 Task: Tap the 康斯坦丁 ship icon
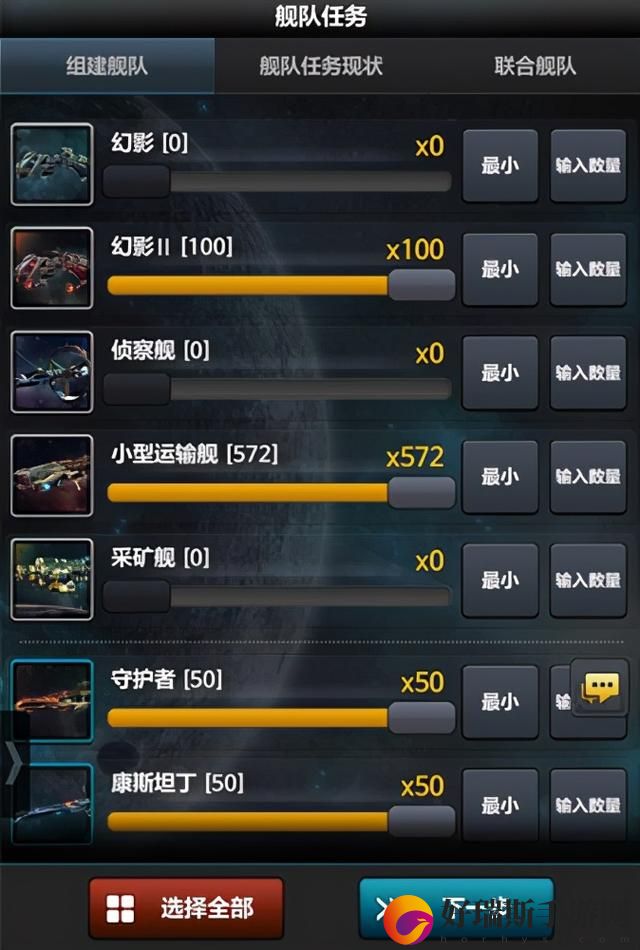[x=52, y=805]
